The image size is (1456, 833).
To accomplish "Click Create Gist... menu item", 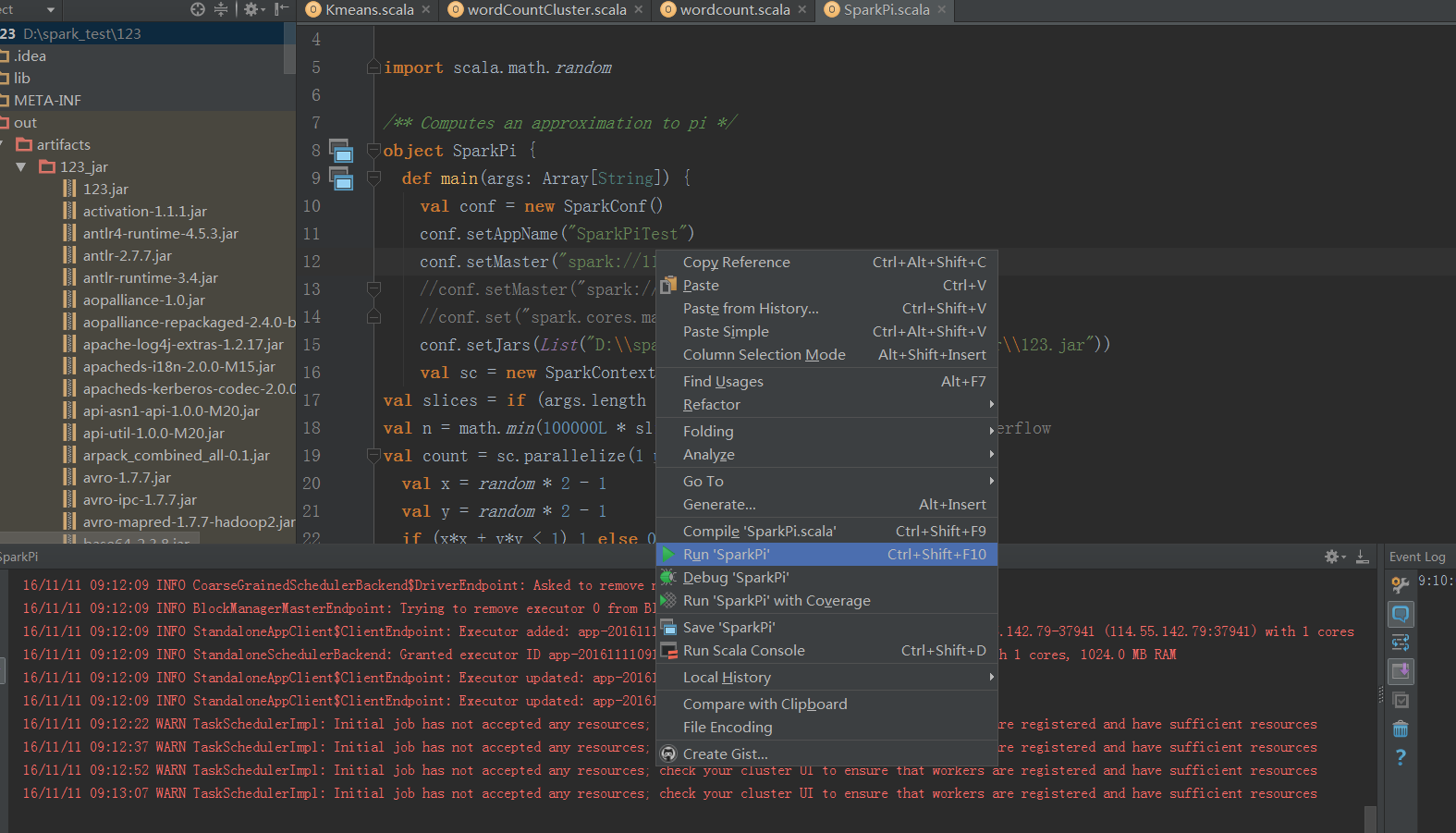I will tap(826, 753).
